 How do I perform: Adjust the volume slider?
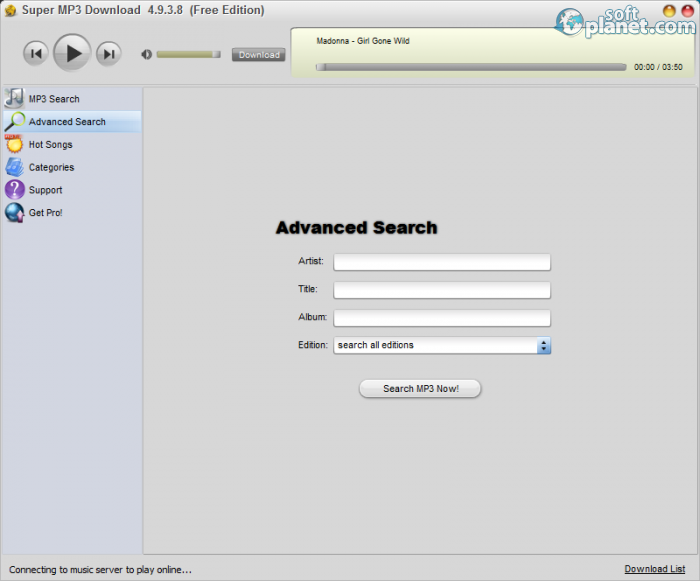coord(188,54)
